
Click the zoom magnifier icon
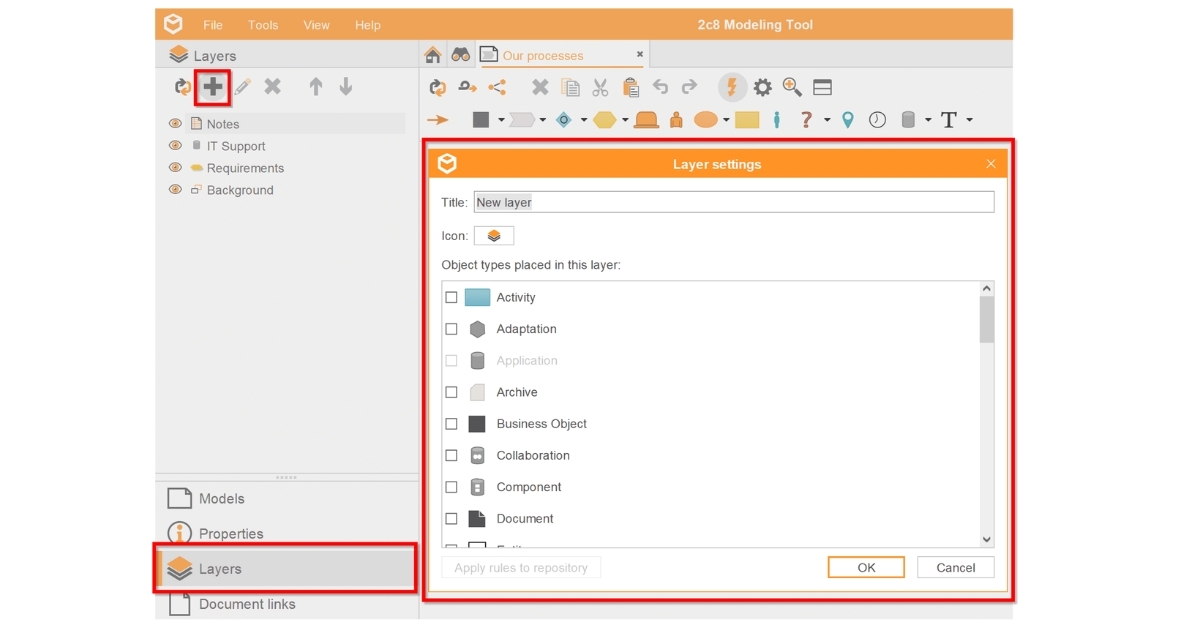792,87
